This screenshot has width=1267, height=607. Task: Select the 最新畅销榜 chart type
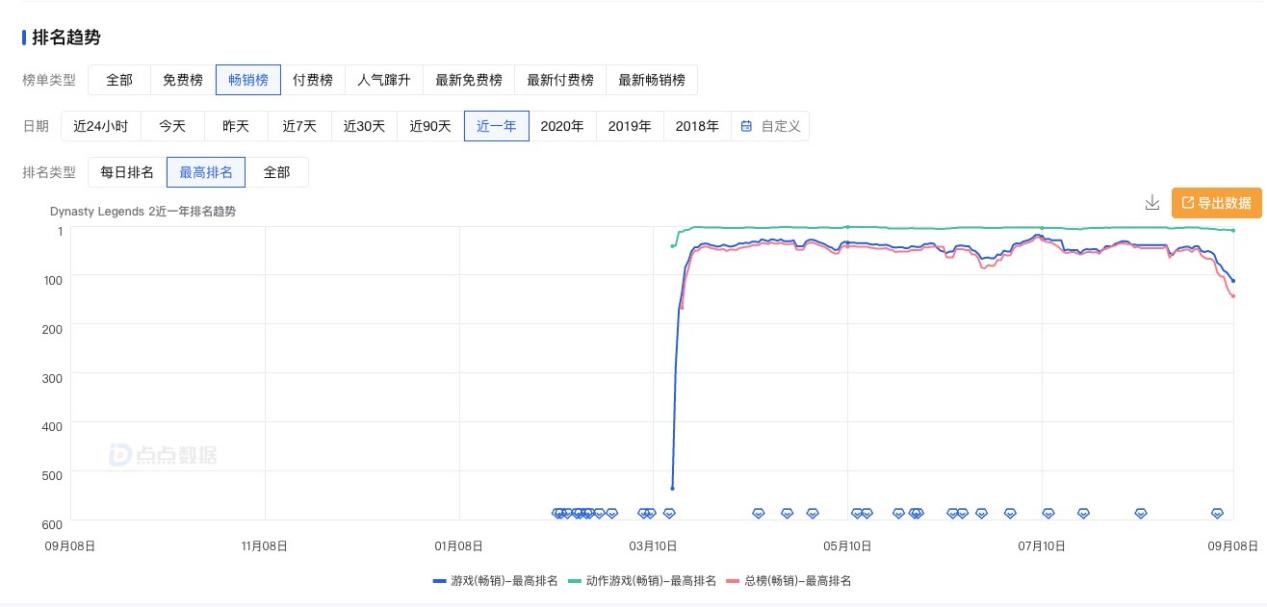click(x=652, y=80)
